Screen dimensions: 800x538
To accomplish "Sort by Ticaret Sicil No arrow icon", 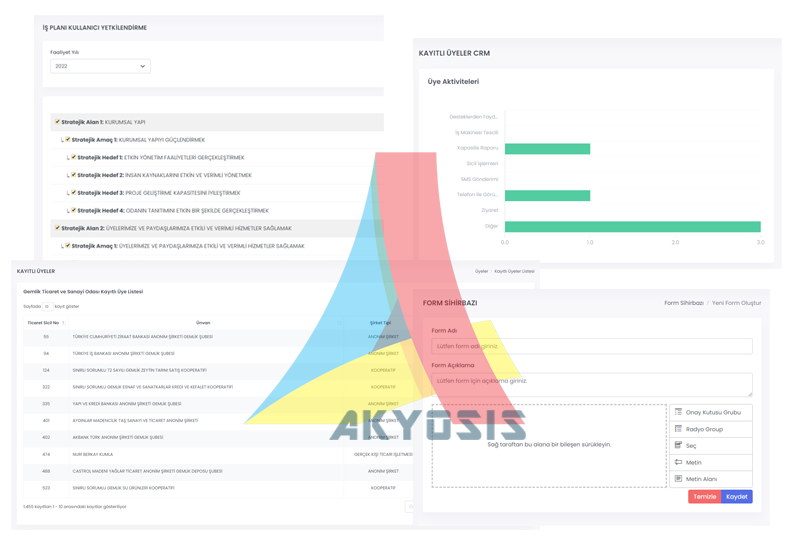I will [63, 323].
